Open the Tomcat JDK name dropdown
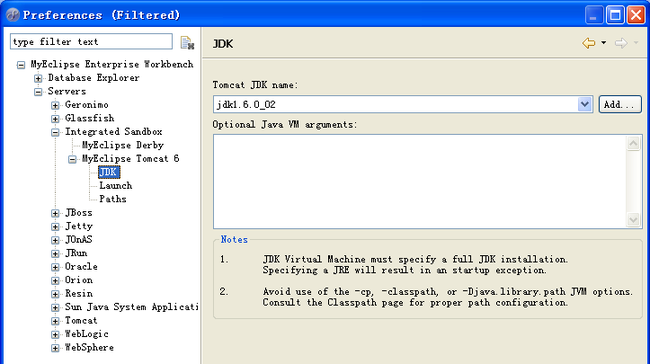Viewport: 650px width, 364px height. tap(585, 104)
